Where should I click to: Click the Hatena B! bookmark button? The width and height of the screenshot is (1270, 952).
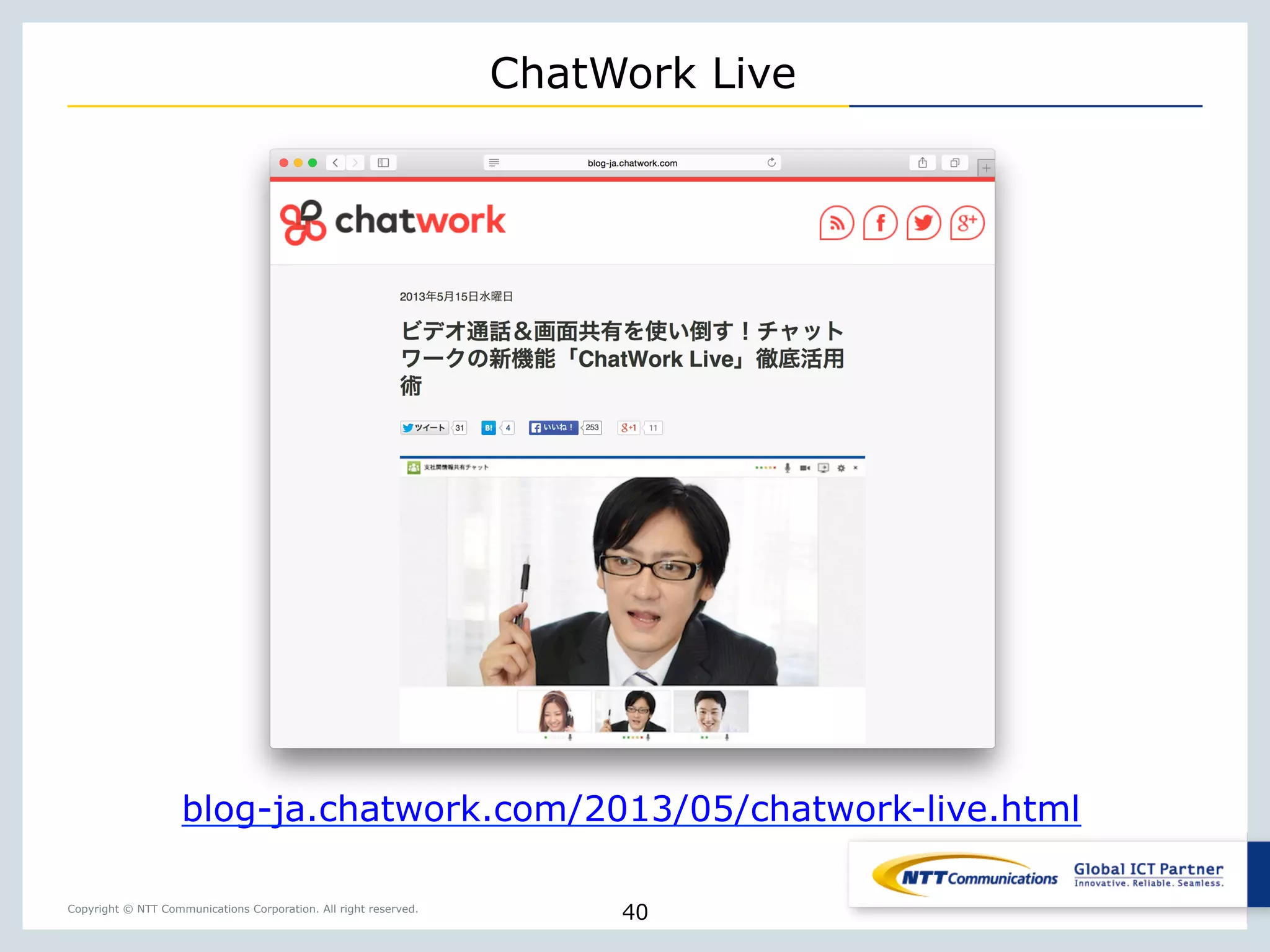point(489,428)
